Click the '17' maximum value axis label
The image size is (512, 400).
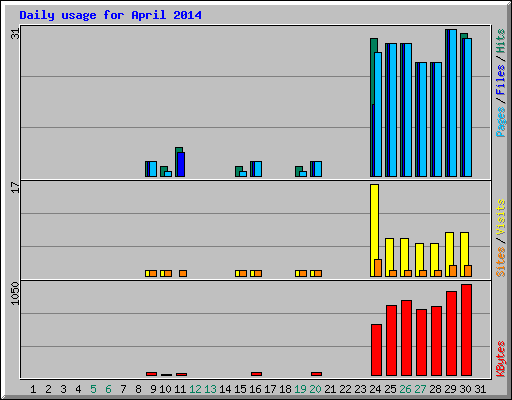[15, 187]
